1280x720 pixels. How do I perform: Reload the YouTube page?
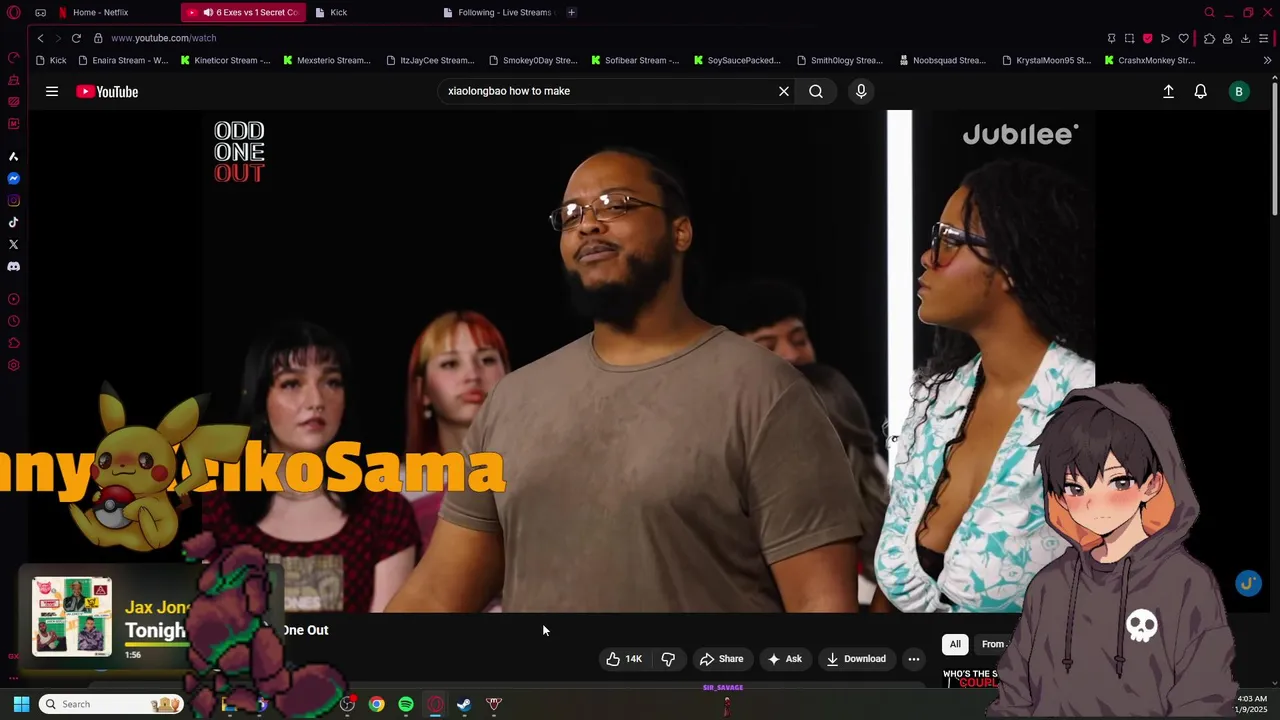point(76,38)
